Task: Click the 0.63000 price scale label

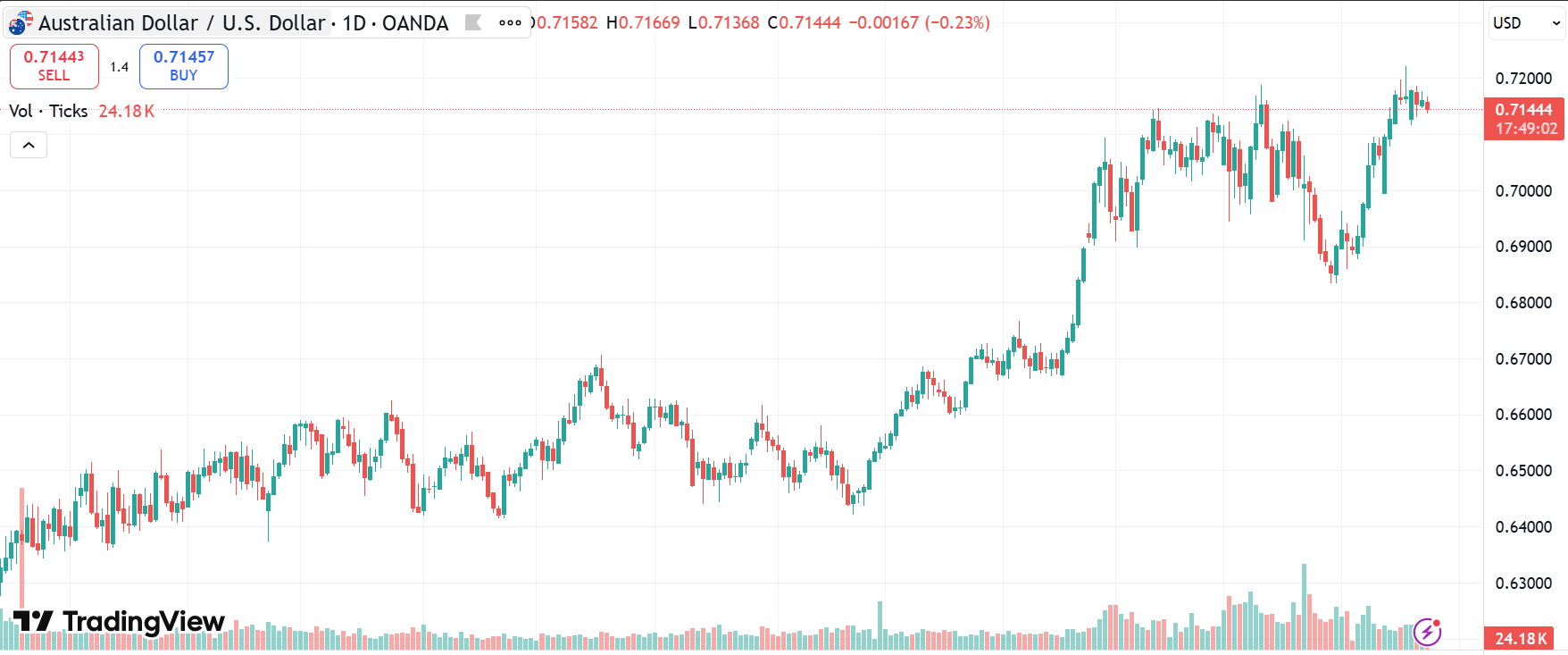Action: click(1524, 583)
